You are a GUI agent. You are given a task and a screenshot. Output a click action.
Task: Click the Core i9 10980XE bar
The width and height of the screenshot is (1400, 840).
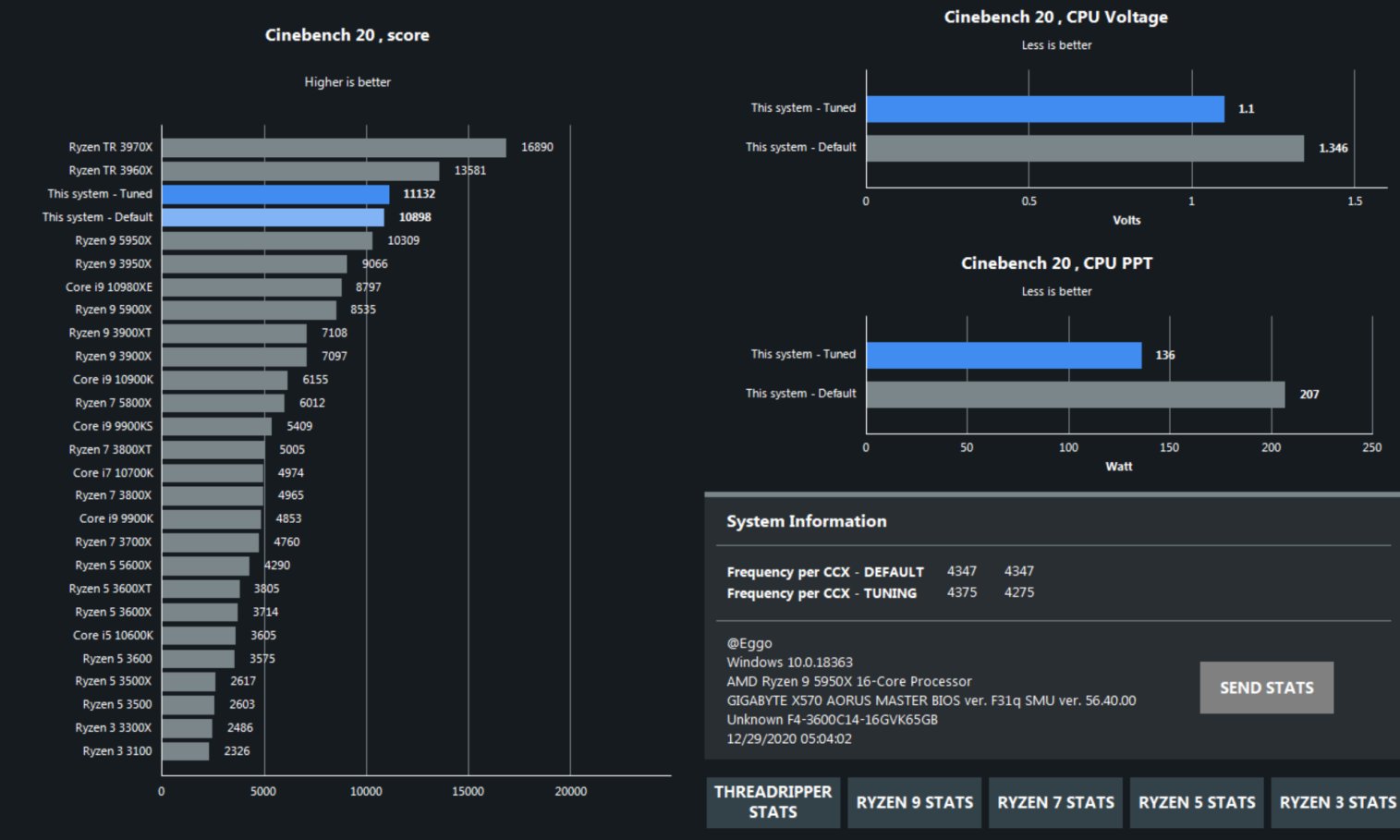251,287
